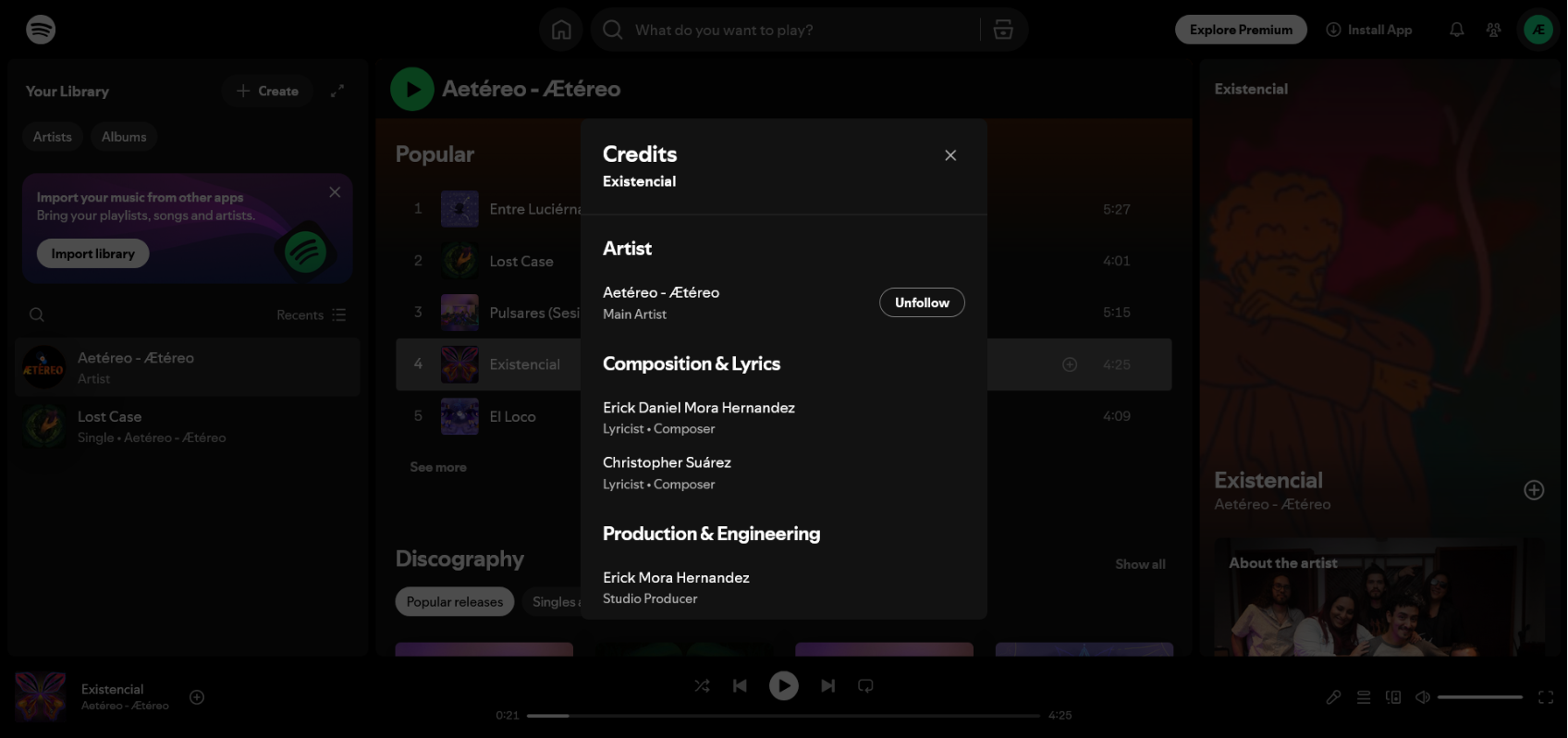Open the user profile avatar
This screenshot has height=738, width=1568.
pos(1538,30)
